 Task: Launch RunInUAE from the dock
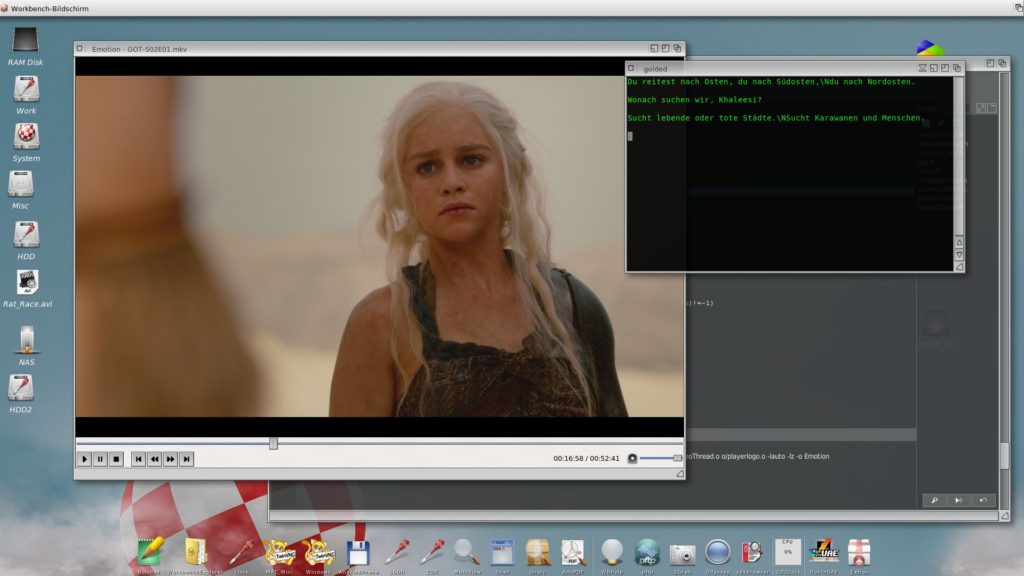pos(822,551)
